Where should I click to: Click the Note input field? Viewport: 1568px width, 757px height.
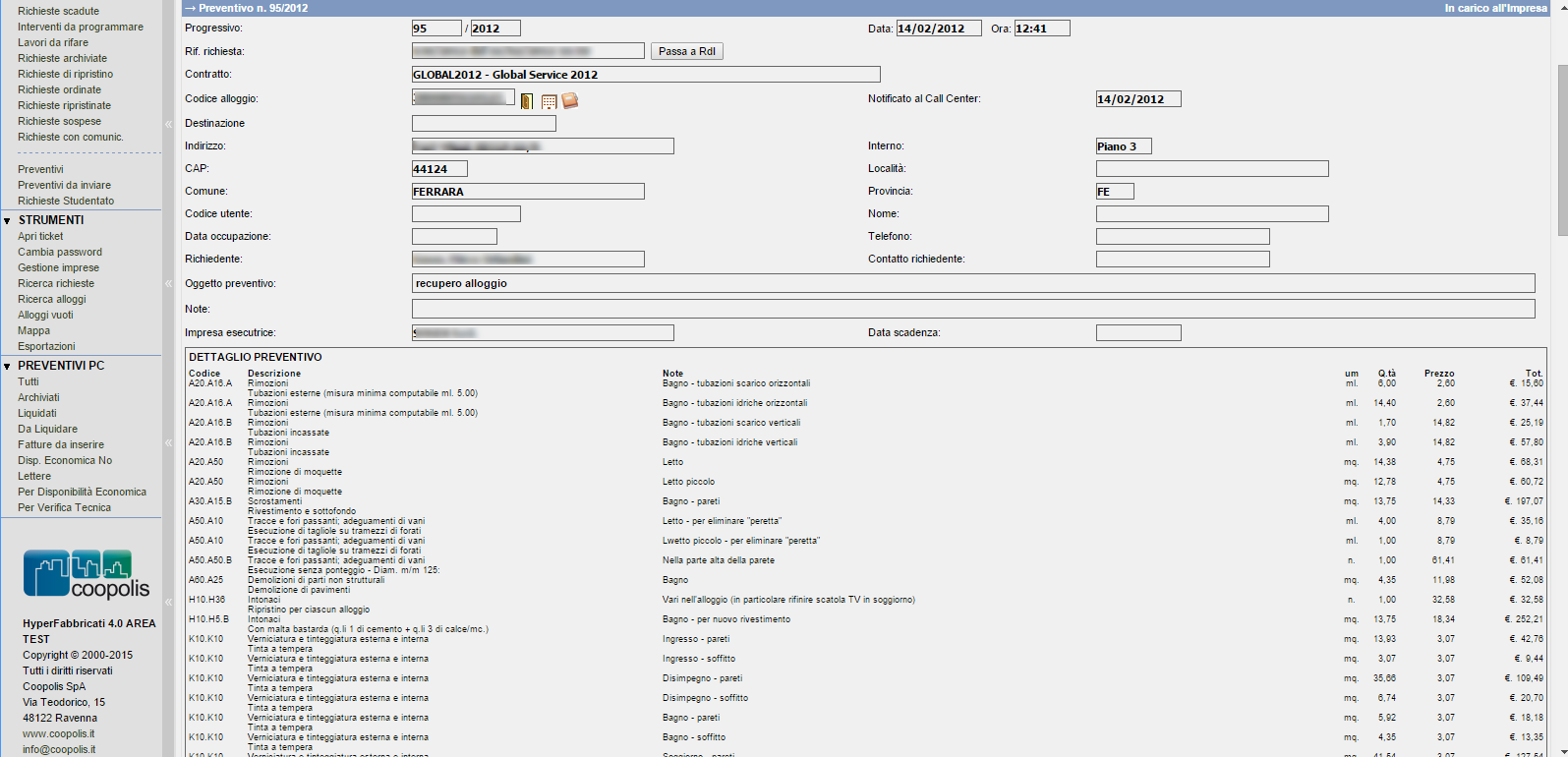tap(973, 309)
